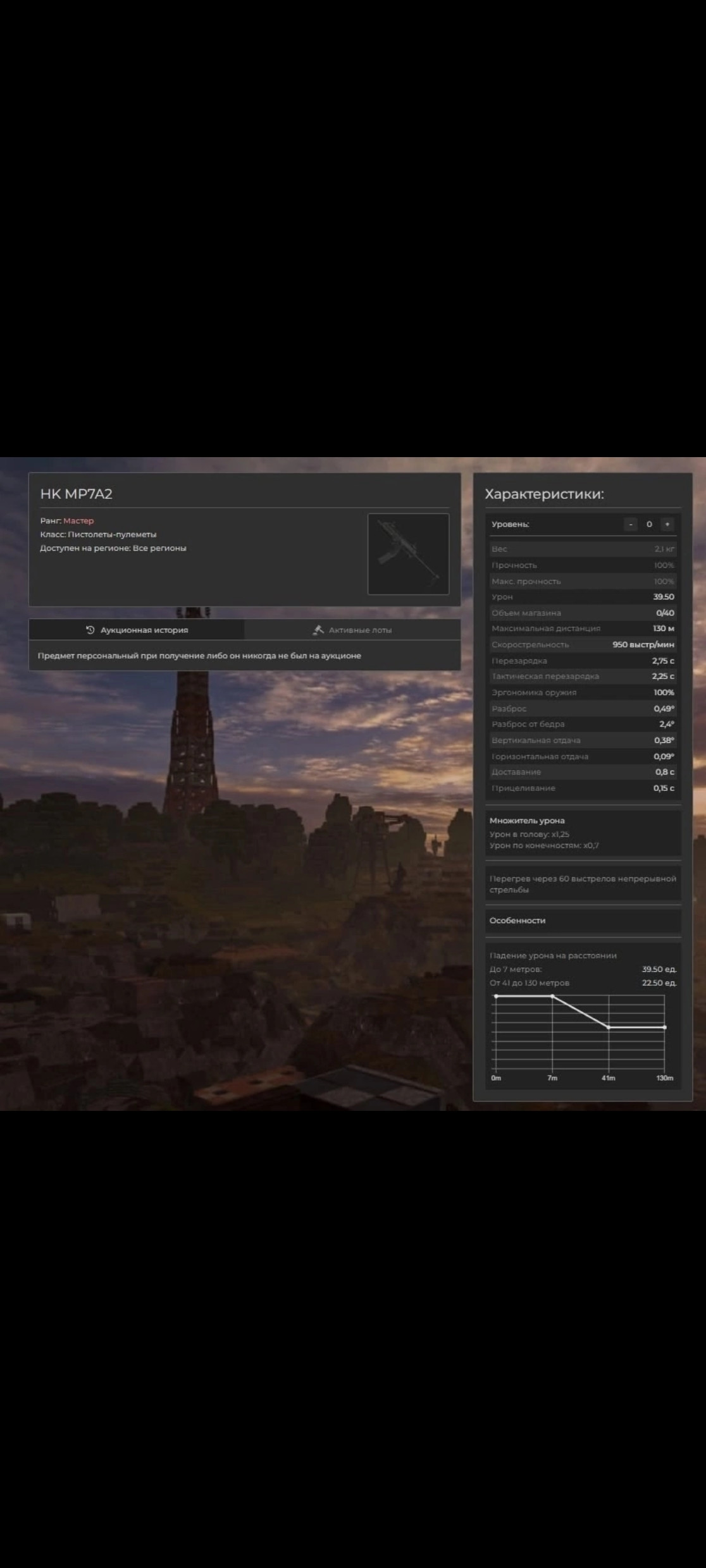Select the Скорострельность row
Screen dimensions: 706x1568
583,644
